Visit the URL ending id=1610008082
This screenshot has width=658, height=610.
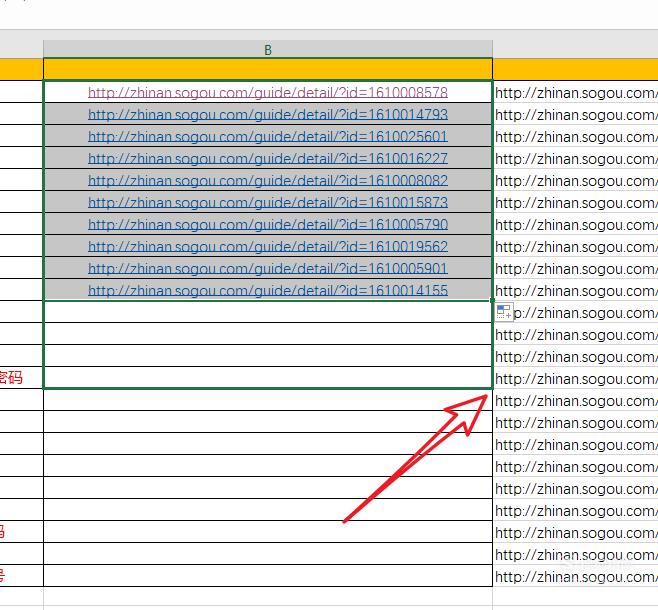tap(268, 180)
